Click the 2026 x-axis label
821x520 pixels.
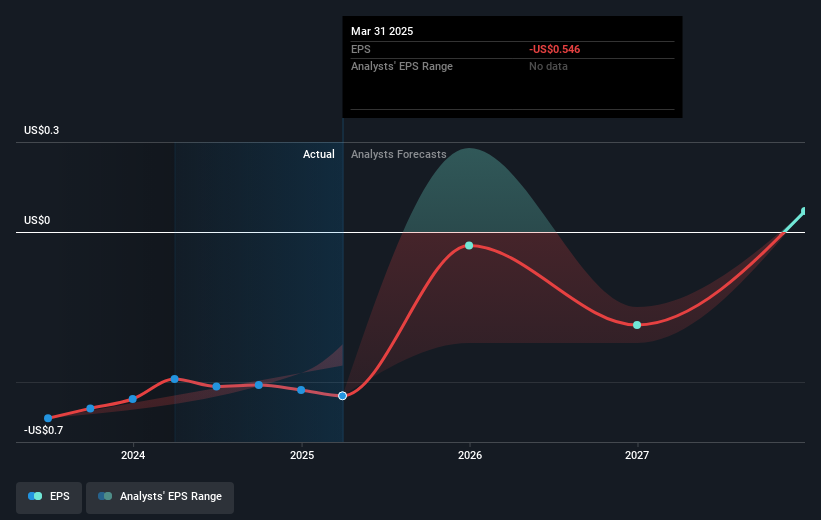point(470,455)
